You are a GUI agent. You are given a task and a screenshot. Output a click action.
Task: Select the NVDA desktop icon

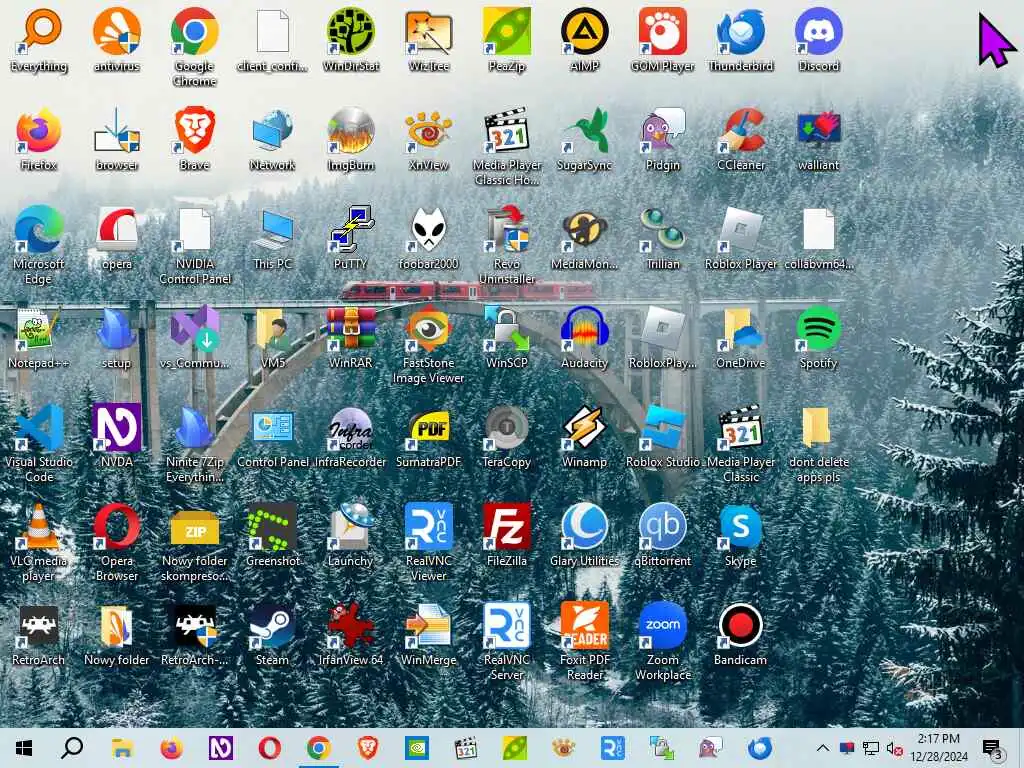coord(117,436)
